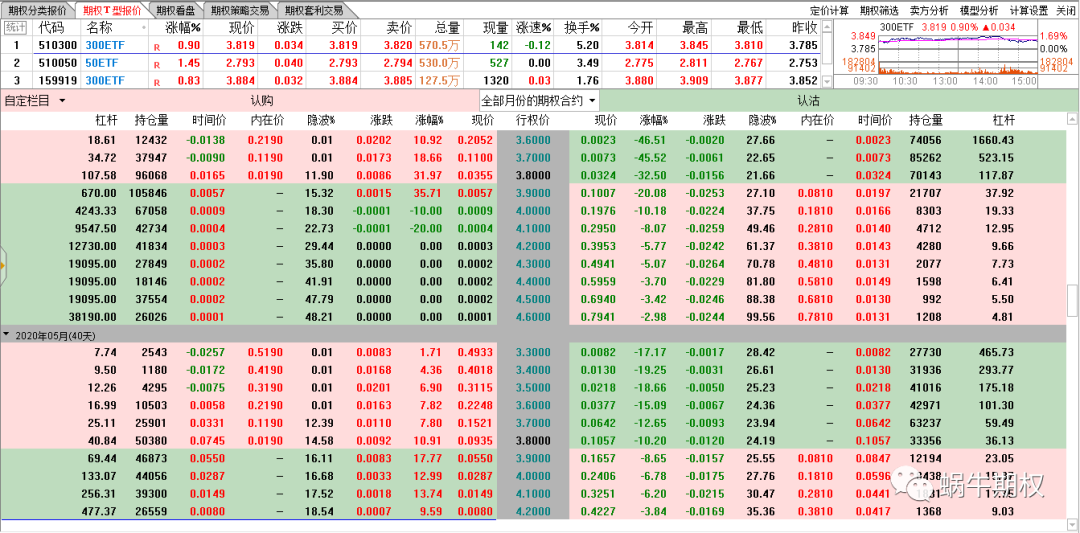Open 期权筛选 filter
The image size is (1080, 533).
click(879, 10)
